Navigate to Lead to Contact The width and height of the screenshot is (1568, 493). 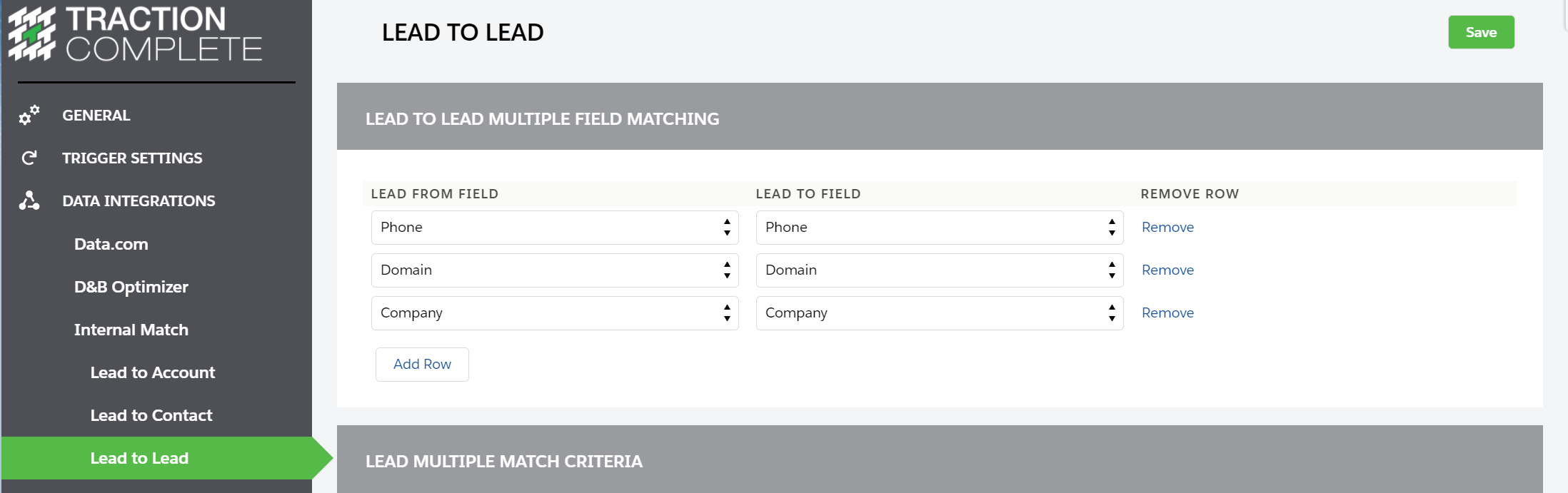coord(151,415)
